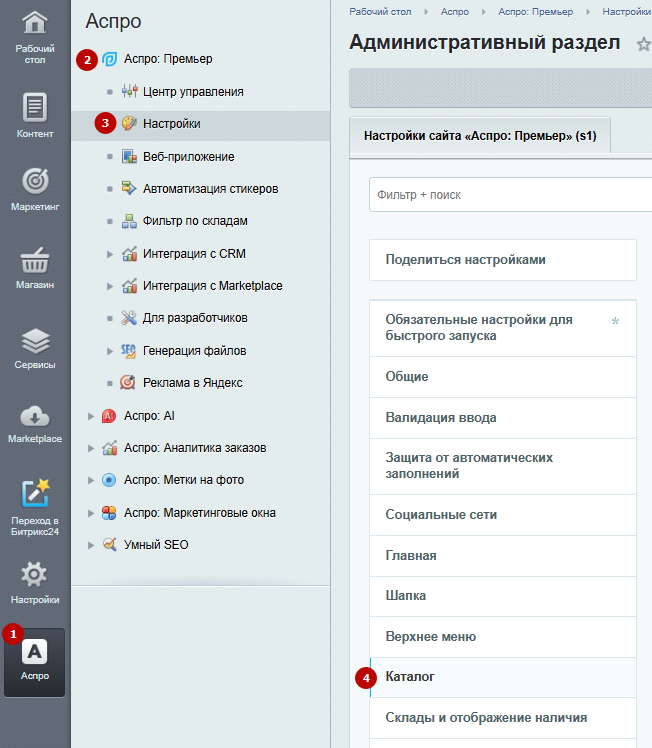
Task: Select the Для разработчиков tree label
Action: point(195,318)
